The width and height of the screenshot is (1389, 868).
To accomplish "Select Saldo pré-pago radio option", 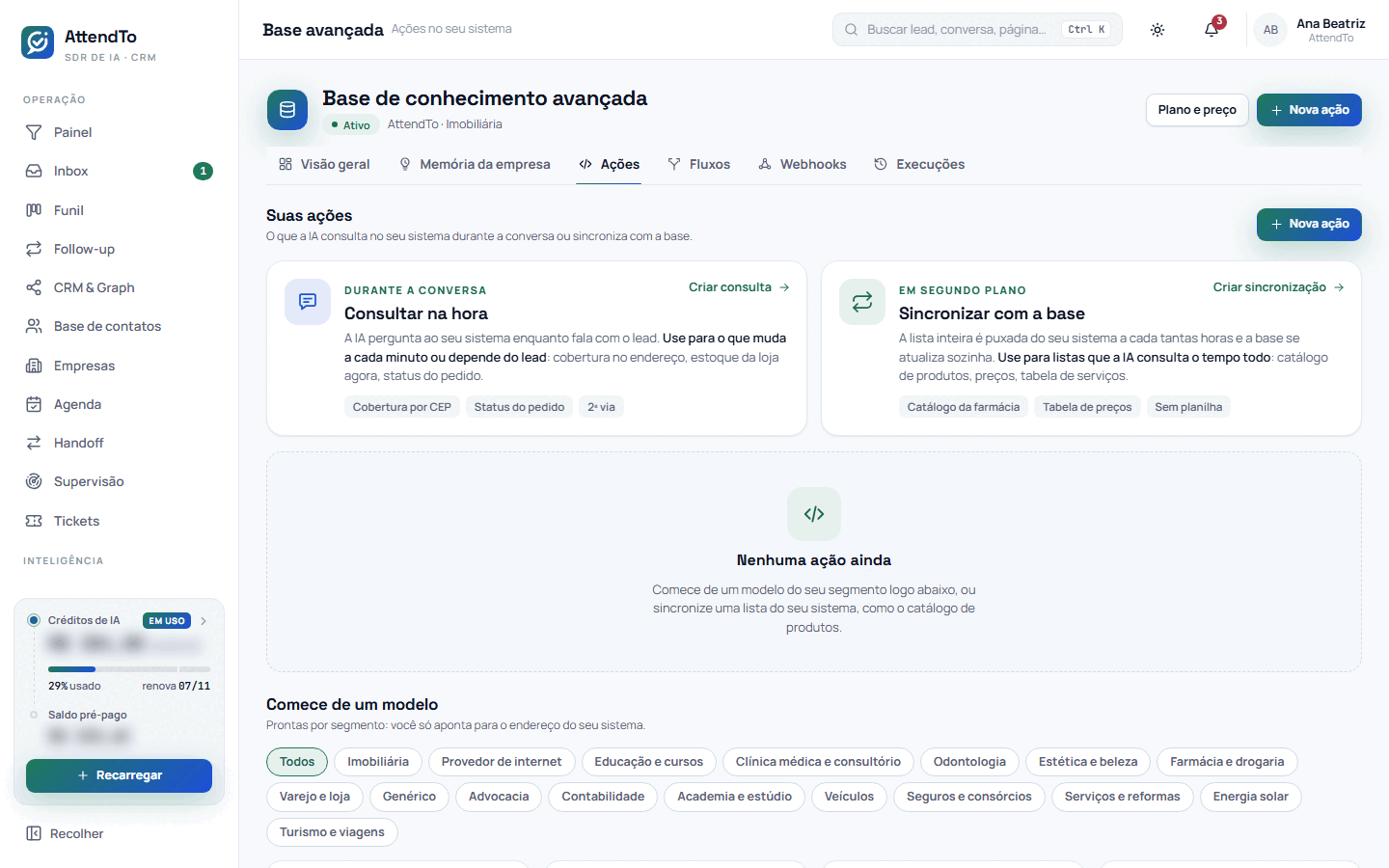I will [x=34, y=715].
